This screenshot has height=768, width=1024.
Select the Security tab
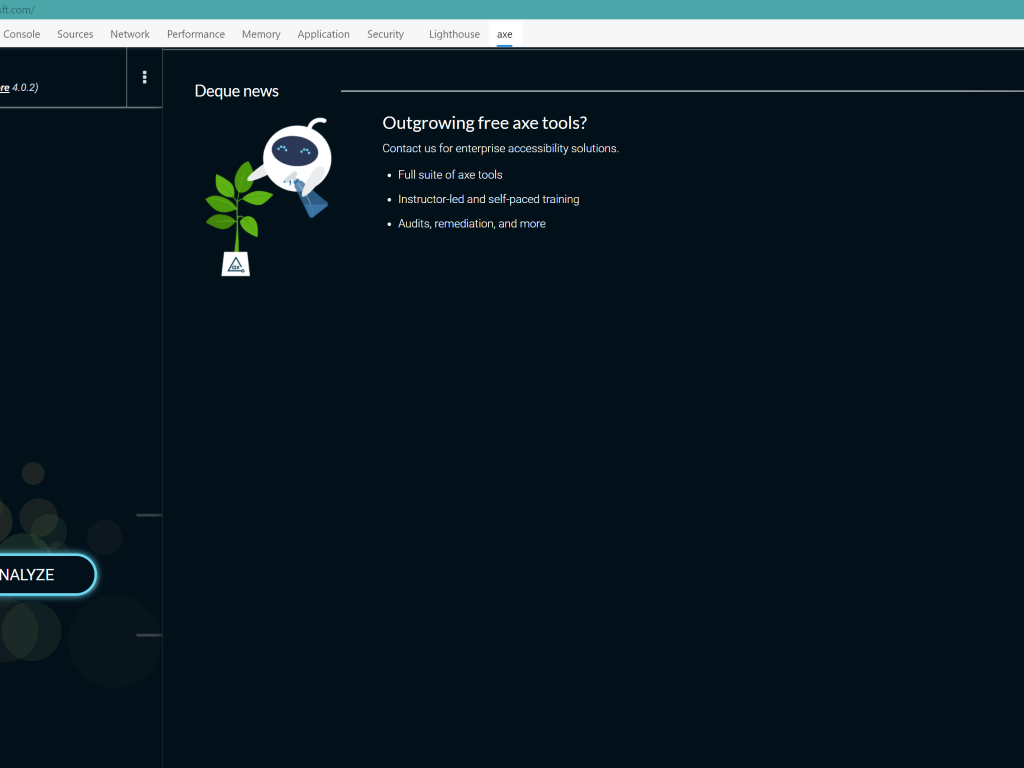[x=385, y=34]
